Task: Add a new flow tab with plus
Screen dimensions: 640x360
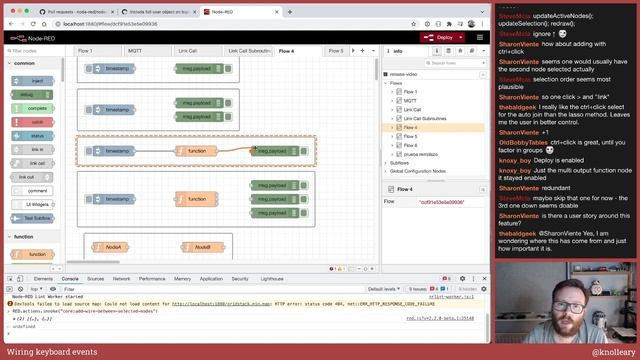Action: coord(362,51)
